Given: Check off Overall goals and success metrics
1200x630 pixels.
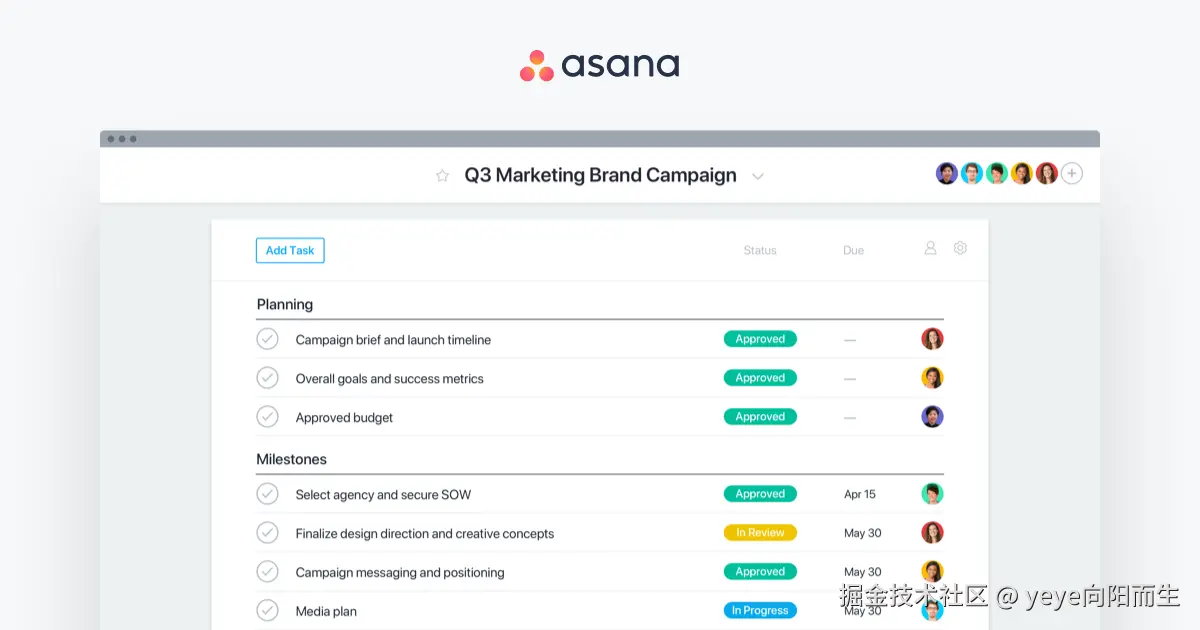Looking at the screenshot, I should [x=267, y=378].
